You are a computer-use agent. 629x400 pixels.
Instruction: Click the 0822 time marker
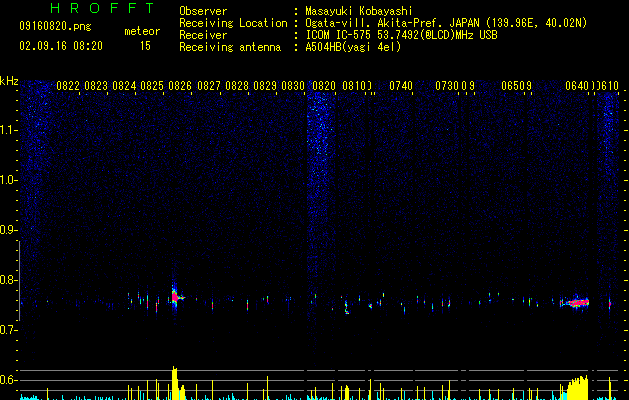point(68,85)
